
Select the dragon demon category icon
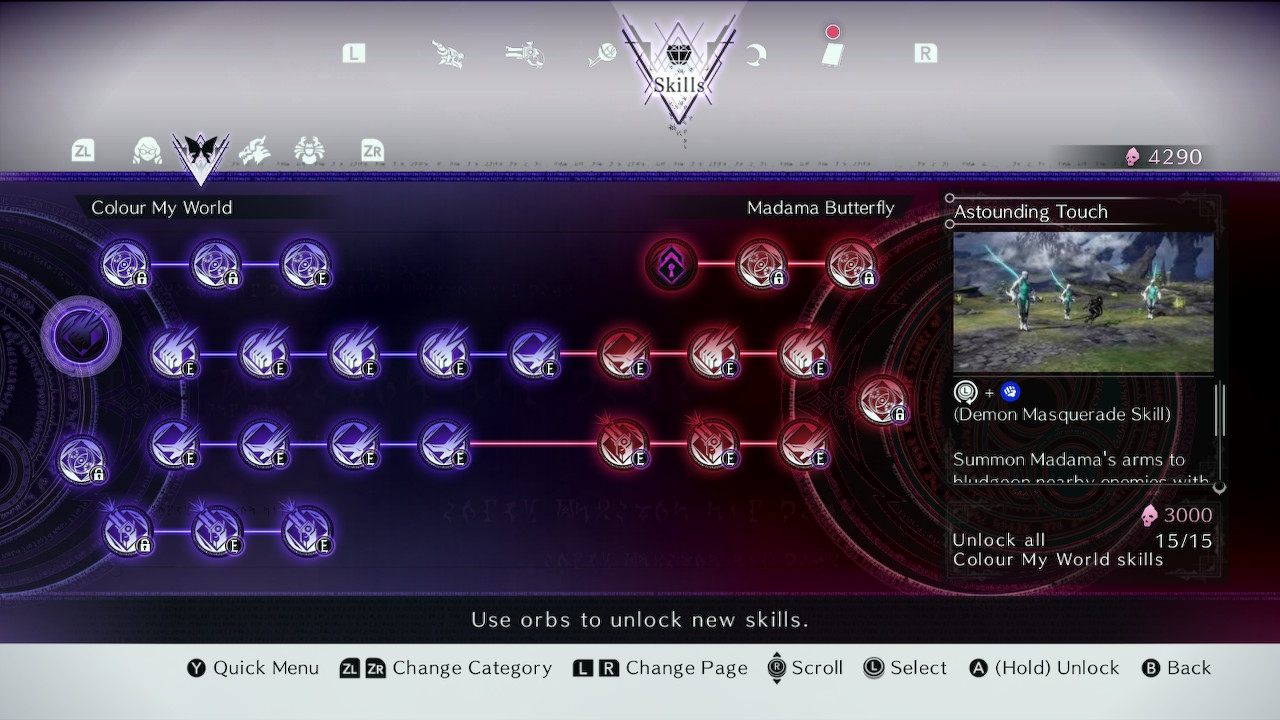click(x=254, y=151)
